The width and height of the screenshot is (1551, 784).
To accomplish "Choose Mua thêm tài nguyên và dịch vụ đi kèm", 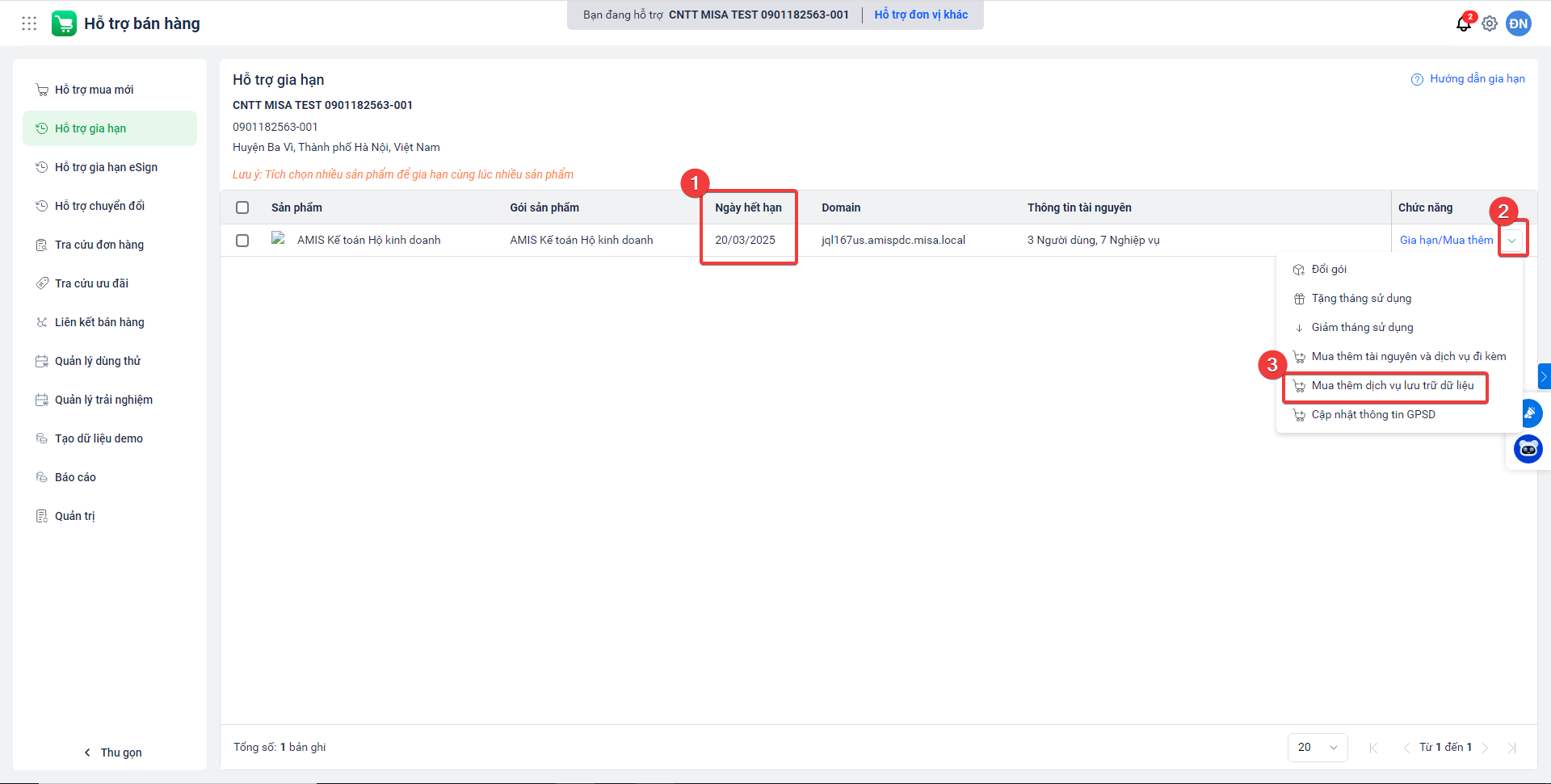I will coord(1399,357).
